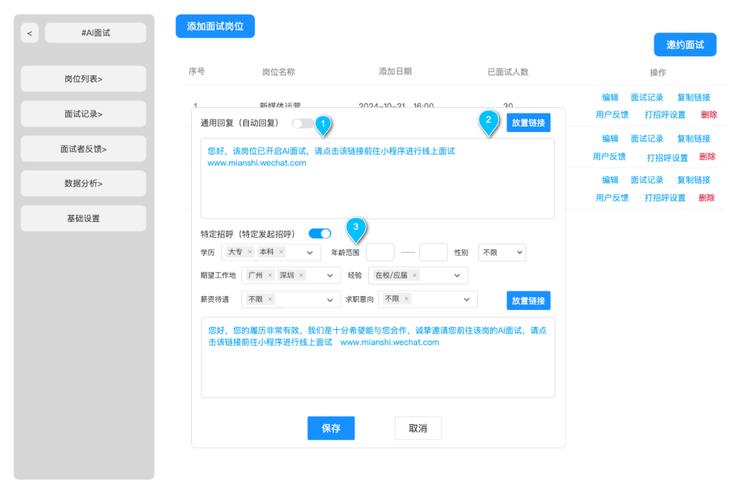Open the 薪资待遇 dropdown
754x500 pixels.
(x=330, y=299)
